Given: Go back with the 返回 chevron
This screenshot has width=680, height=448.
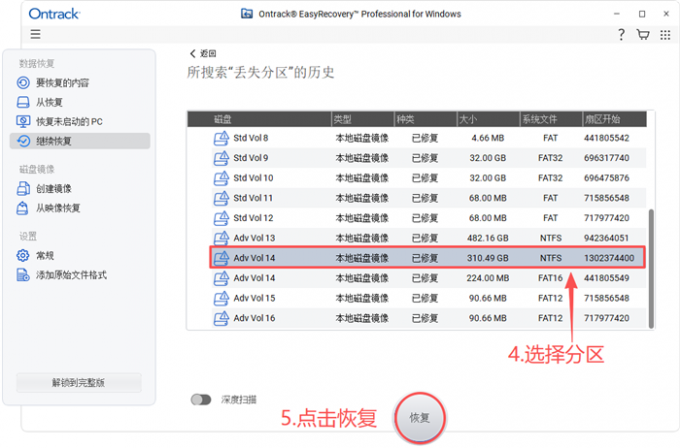Looking at the screenshot, I should [193, 53].
